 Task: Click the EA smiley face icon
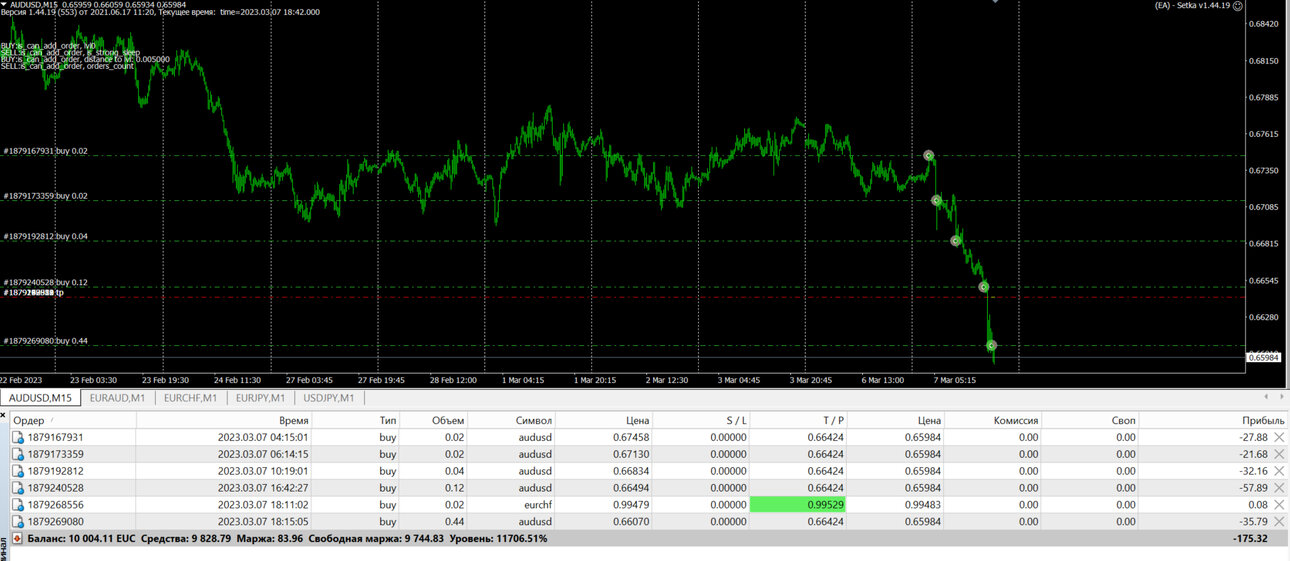click(x=1237, y=5)
